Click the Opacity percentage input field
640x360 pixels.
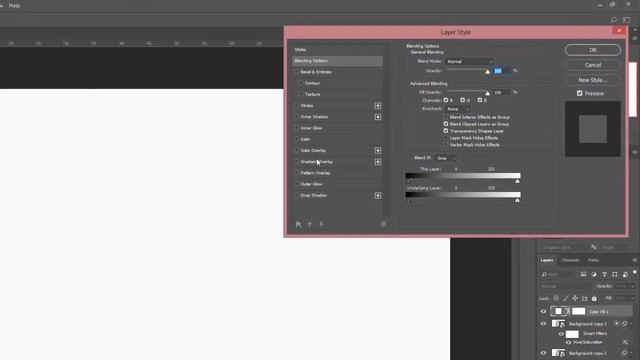pos(502,71)
